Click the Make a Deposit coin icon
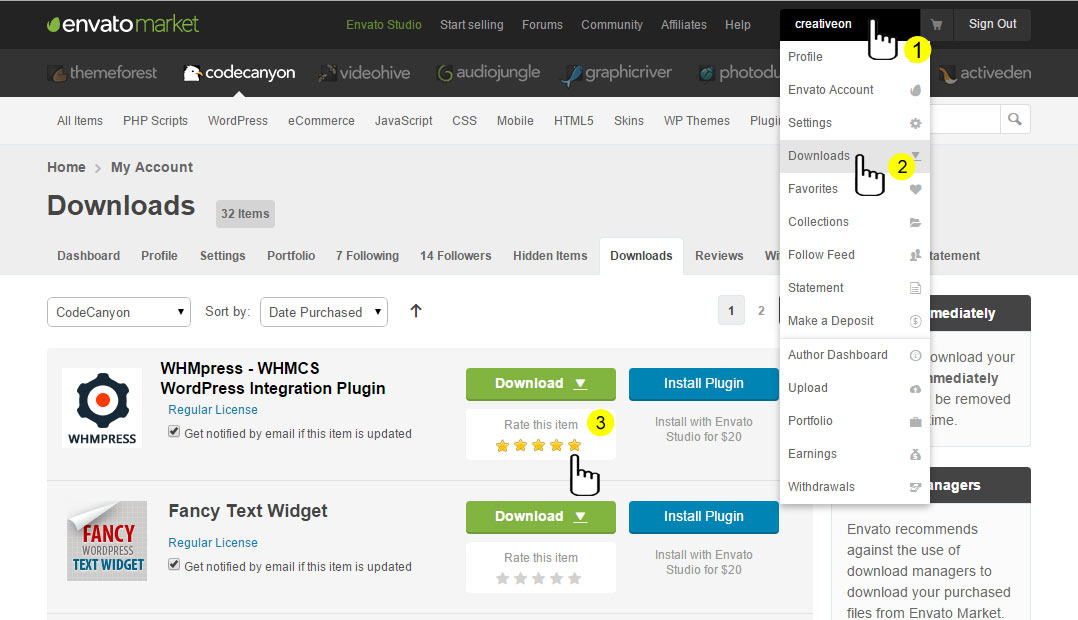This screenshot has height=620, width=1078. tap(915, 321)
